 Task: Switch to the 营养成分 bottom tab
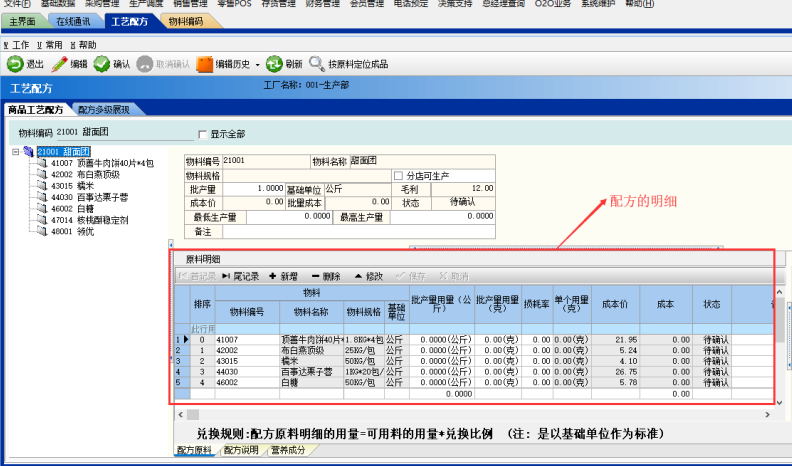pyautogui.click(x=288, y=450)
